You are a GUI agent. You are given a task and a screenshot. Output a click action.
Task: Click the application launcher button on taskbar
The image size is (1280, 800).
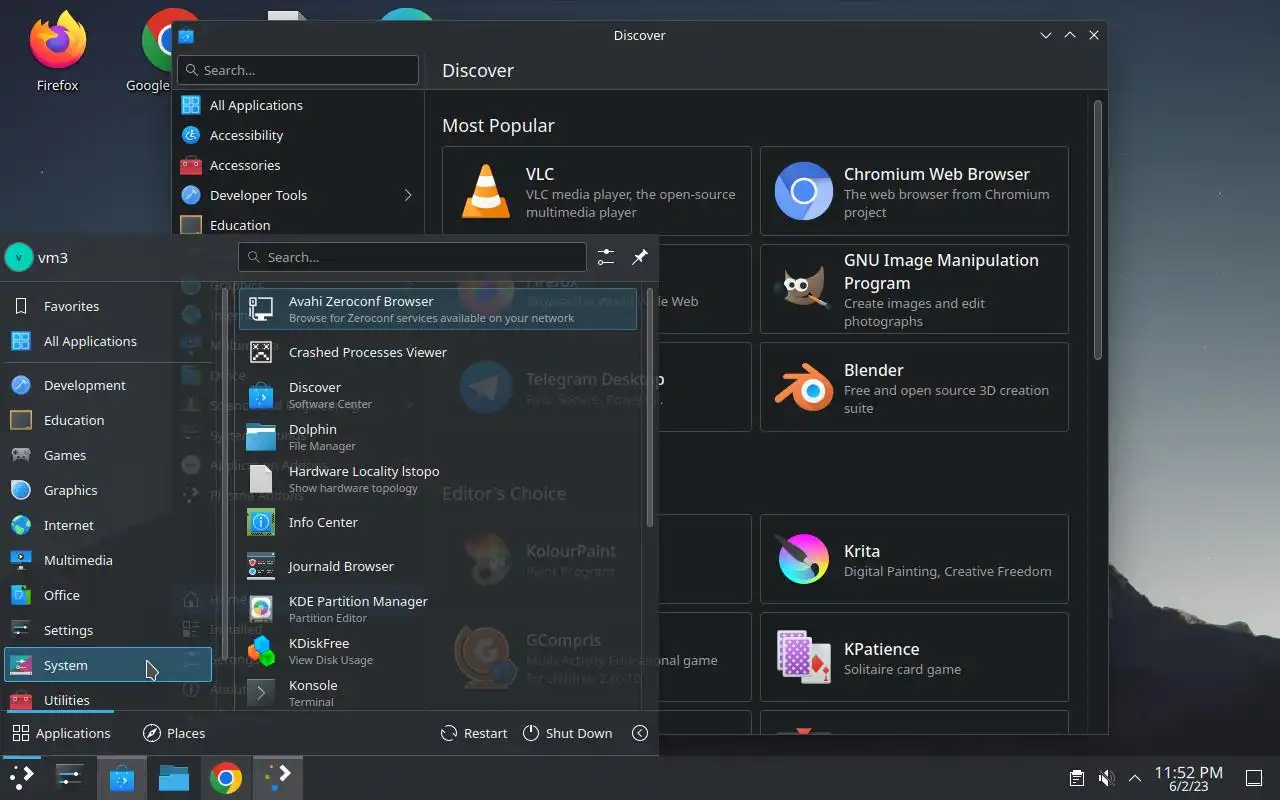[x=21, y=777]
